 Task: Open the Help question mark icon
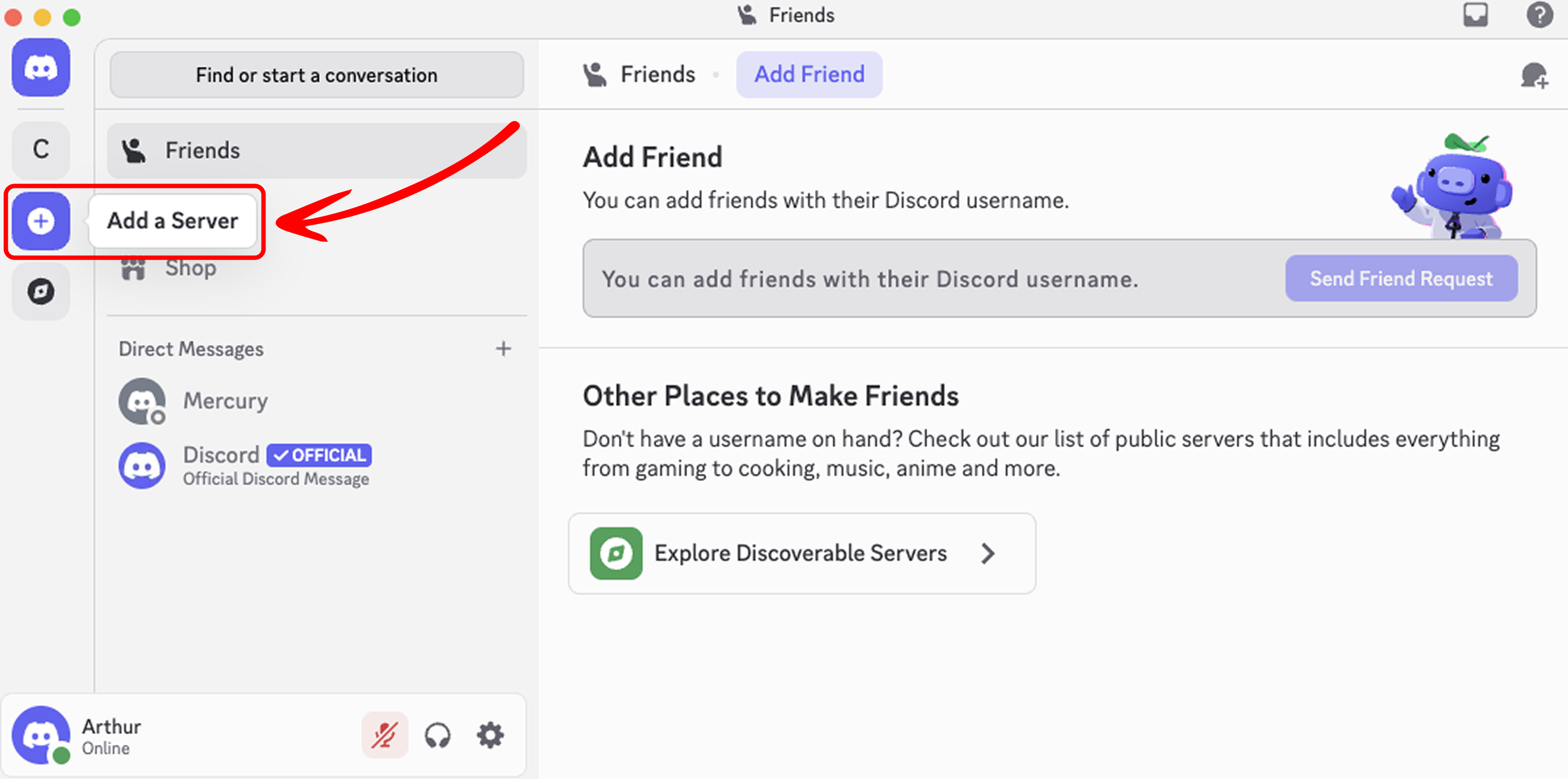(x=1539, y=15)
